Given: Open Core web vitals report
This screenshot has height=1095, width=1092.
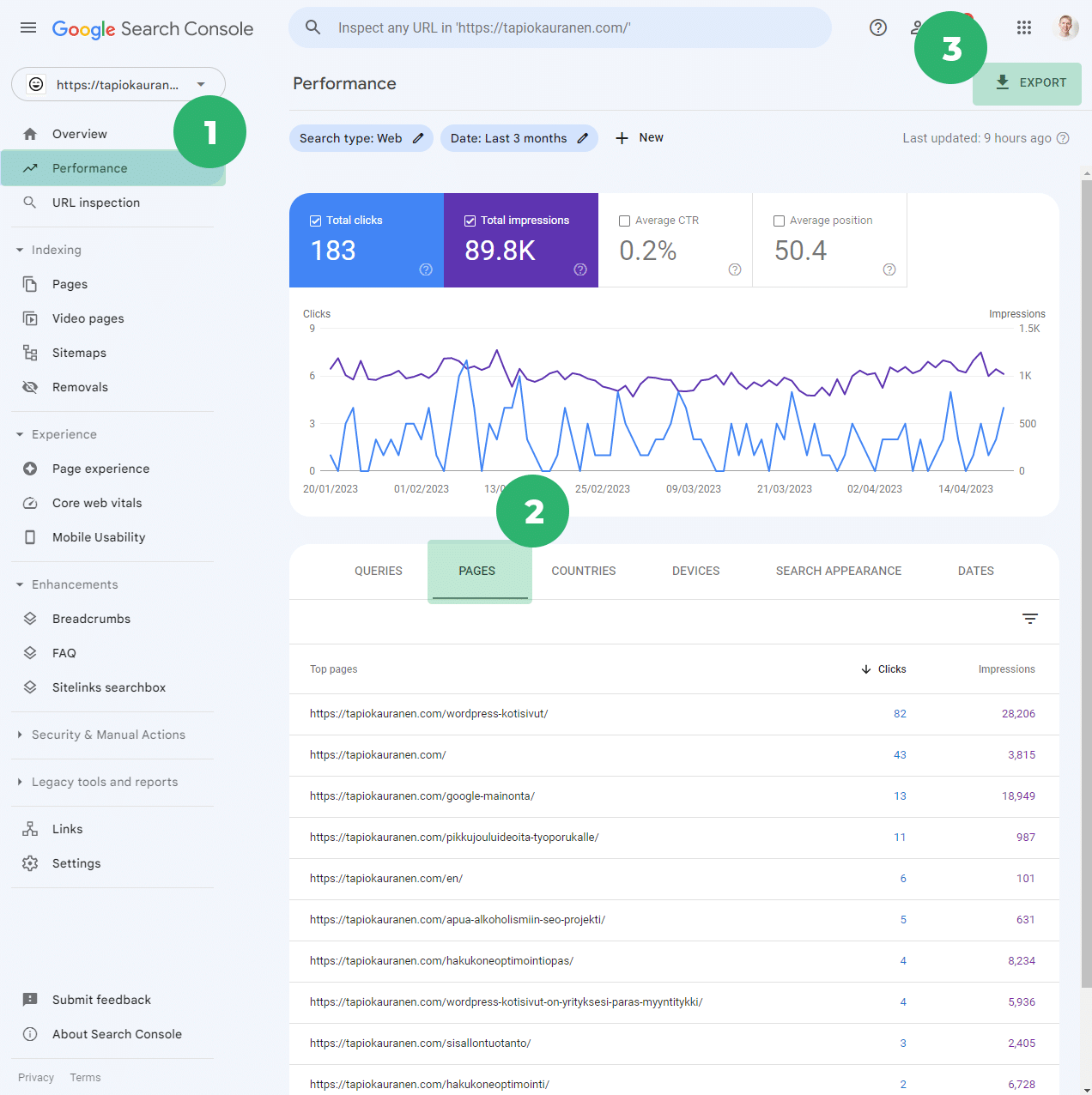Looking at the screenshot, I should 113,503.
